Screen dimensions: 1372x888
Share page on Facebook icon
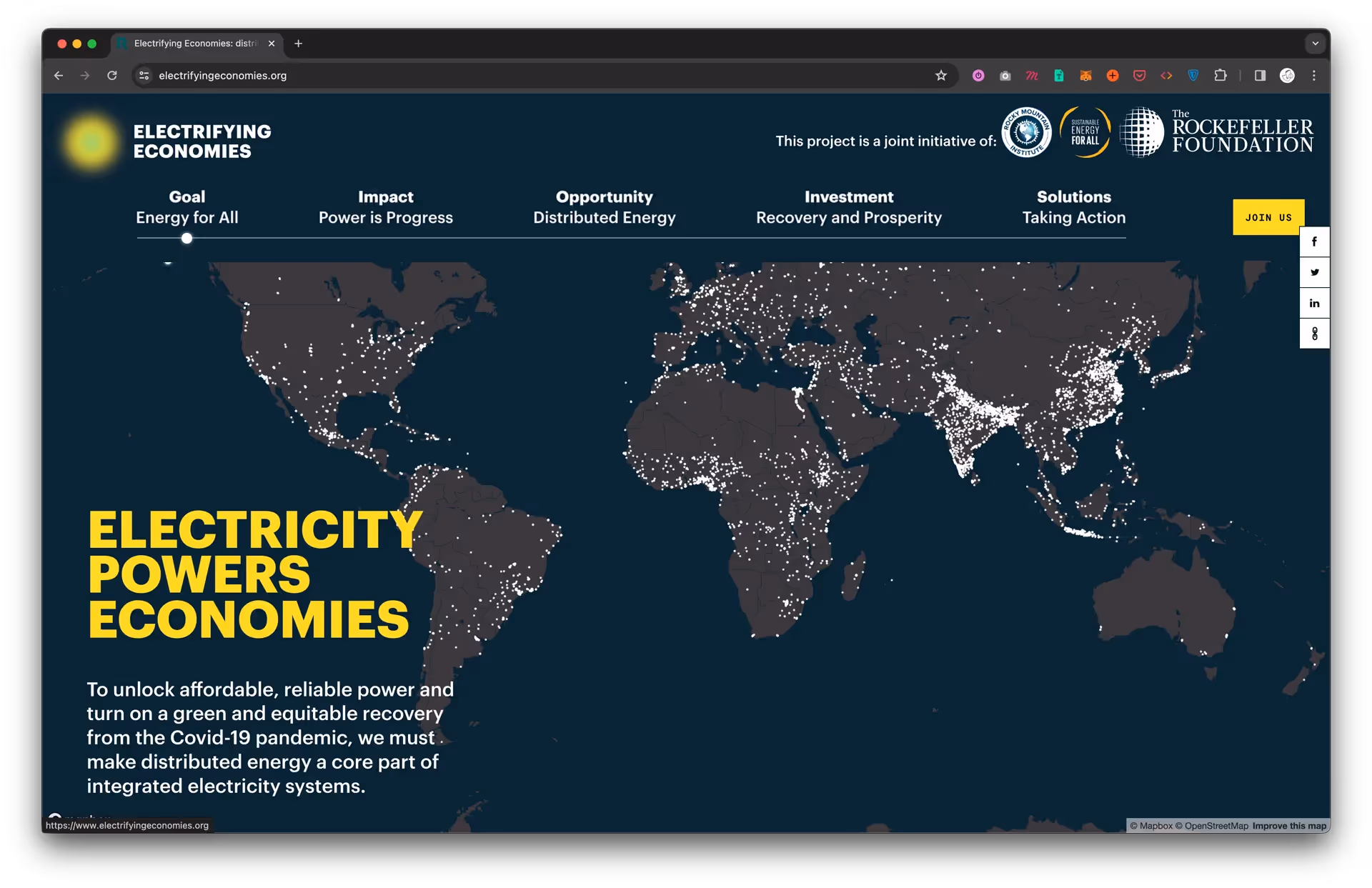click(x=1313, y=242)
